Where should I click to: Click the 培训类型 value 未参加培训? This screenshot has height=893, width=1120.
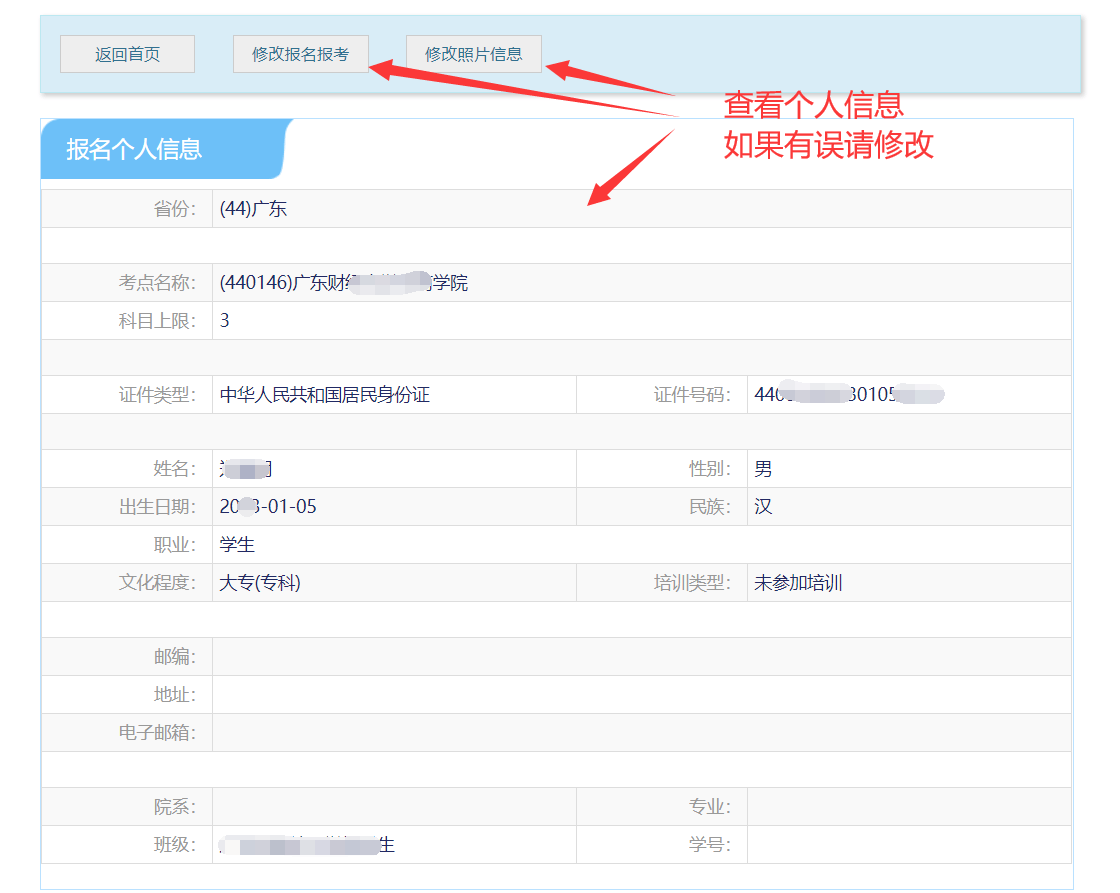point(798,583)
